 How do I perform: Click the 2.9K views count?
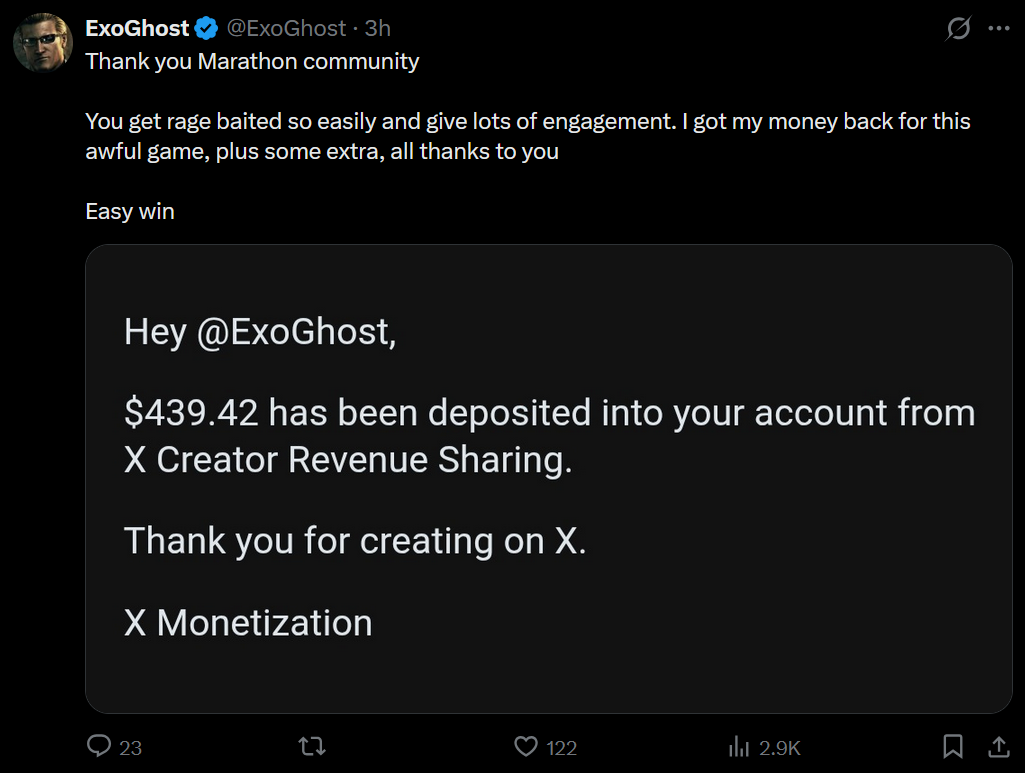click(x=779, y=748)
